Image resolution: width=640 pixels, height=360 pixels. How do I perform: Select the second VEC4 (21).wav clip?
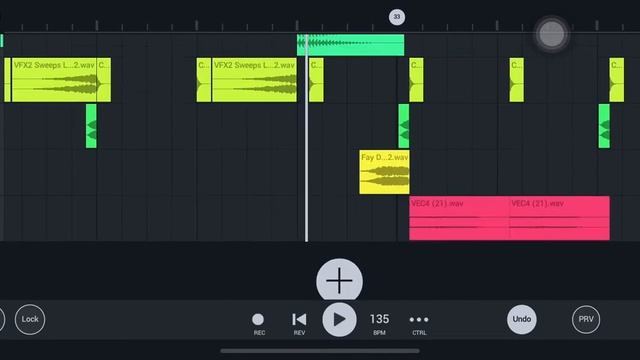click(x=560, y=218)
